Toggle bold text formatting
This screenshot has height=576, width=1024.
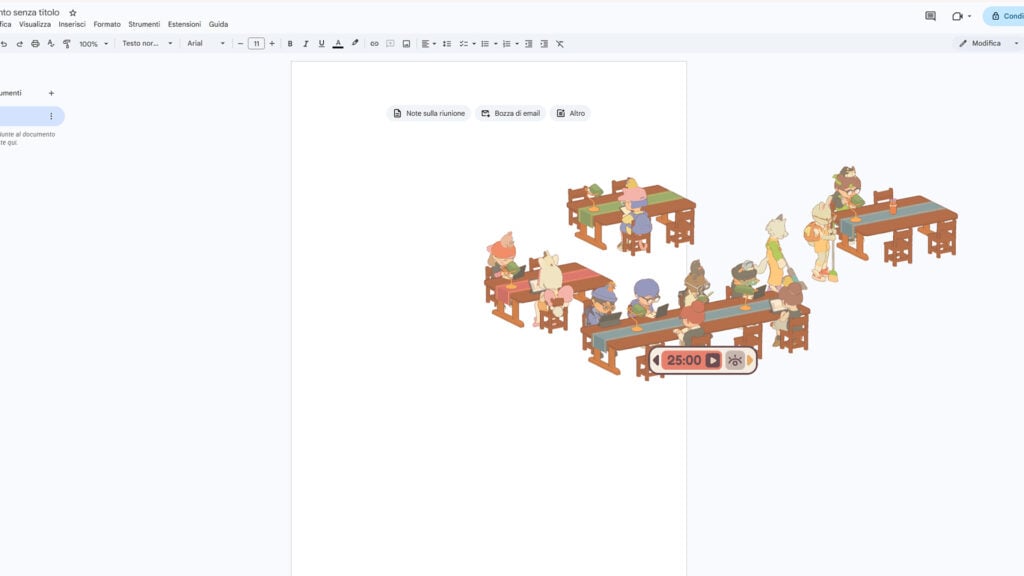pyautogui.click(x=290, y=43)
